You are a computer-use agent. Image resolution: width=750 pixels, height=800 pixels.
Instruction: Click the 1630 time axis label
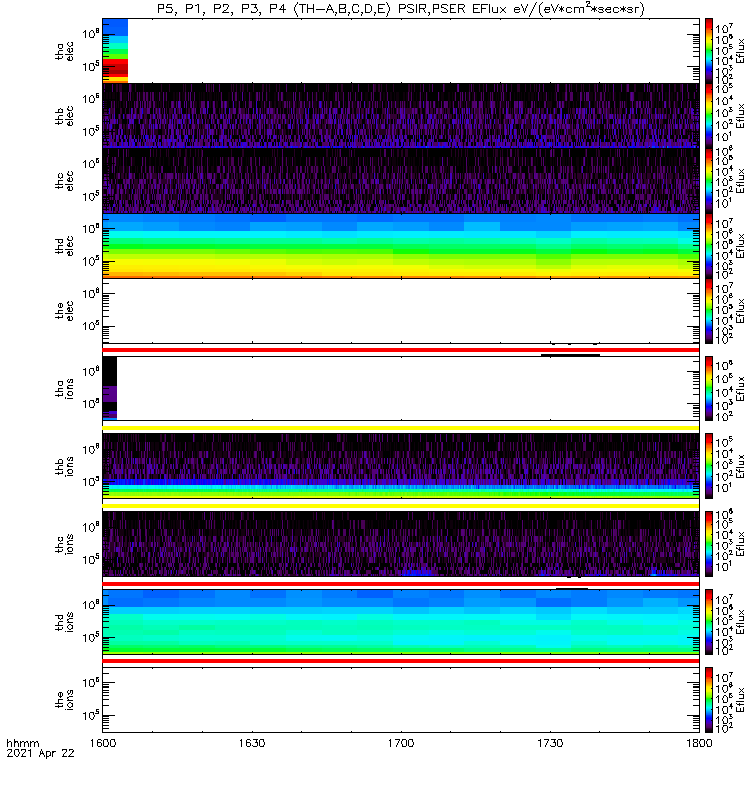point(252,743)
